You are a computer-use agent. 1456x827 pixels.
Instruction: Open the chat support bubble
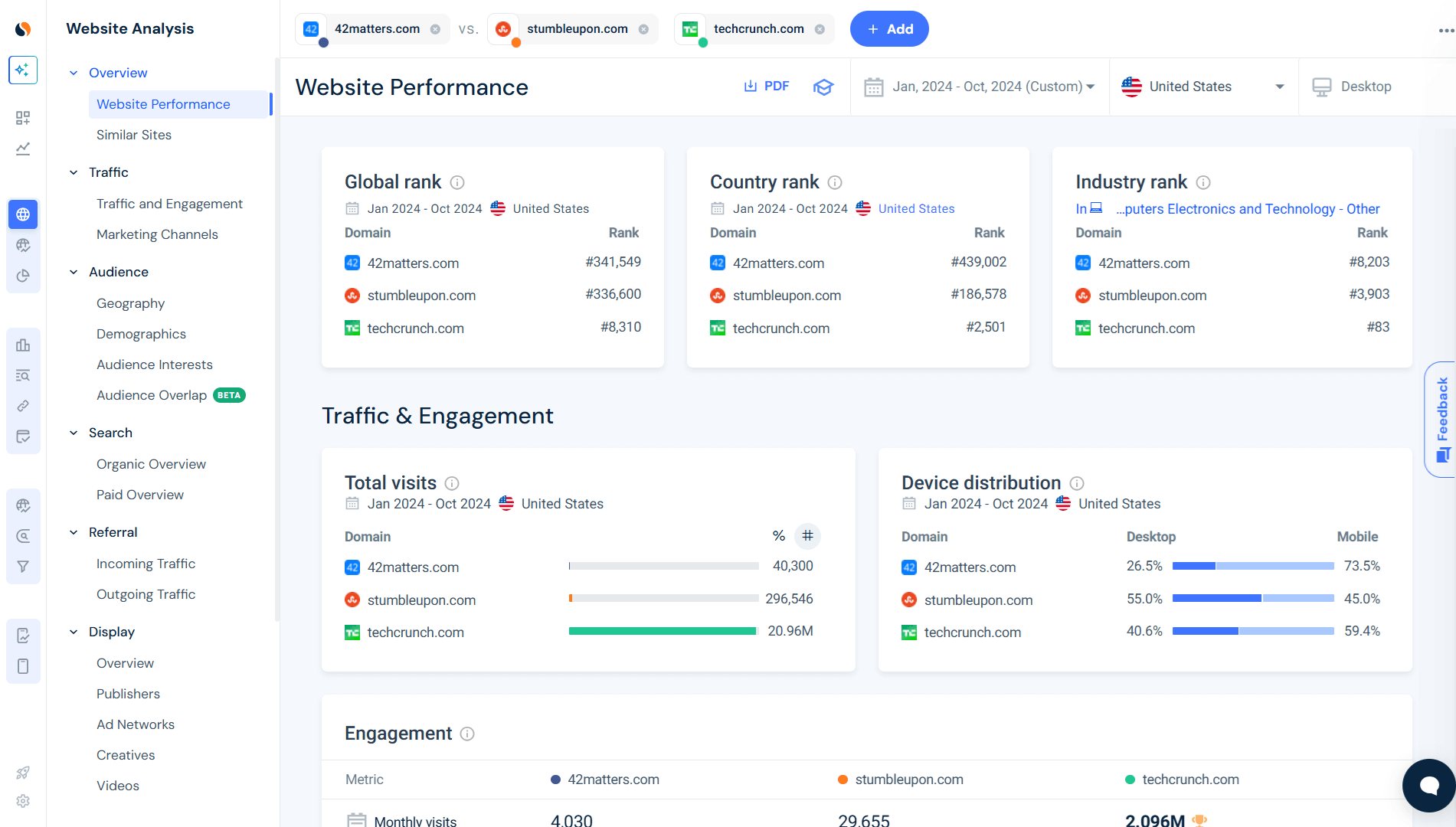click(1428, 785)
